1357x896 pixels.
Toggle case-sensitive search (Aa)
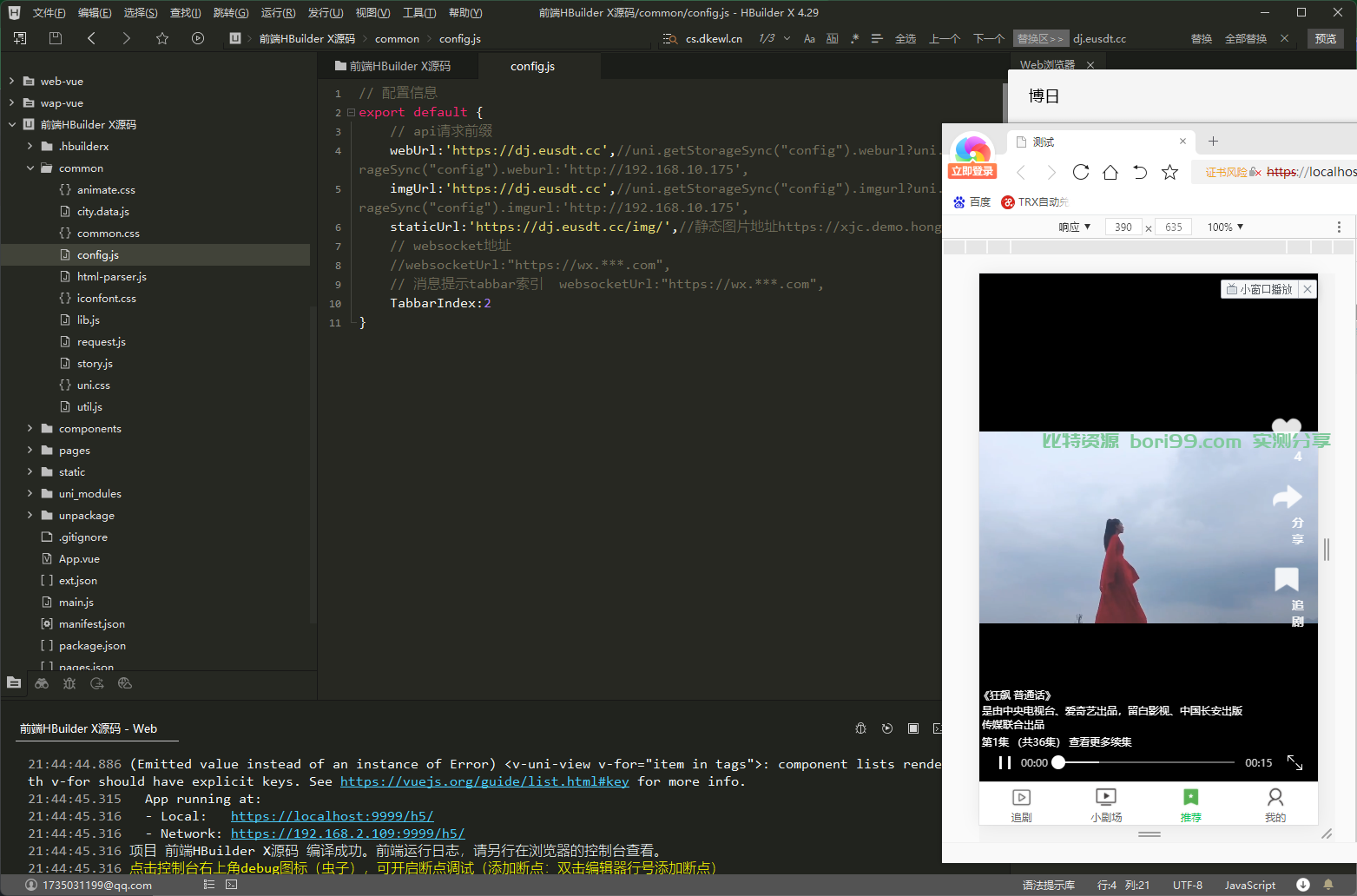(809, 38)
